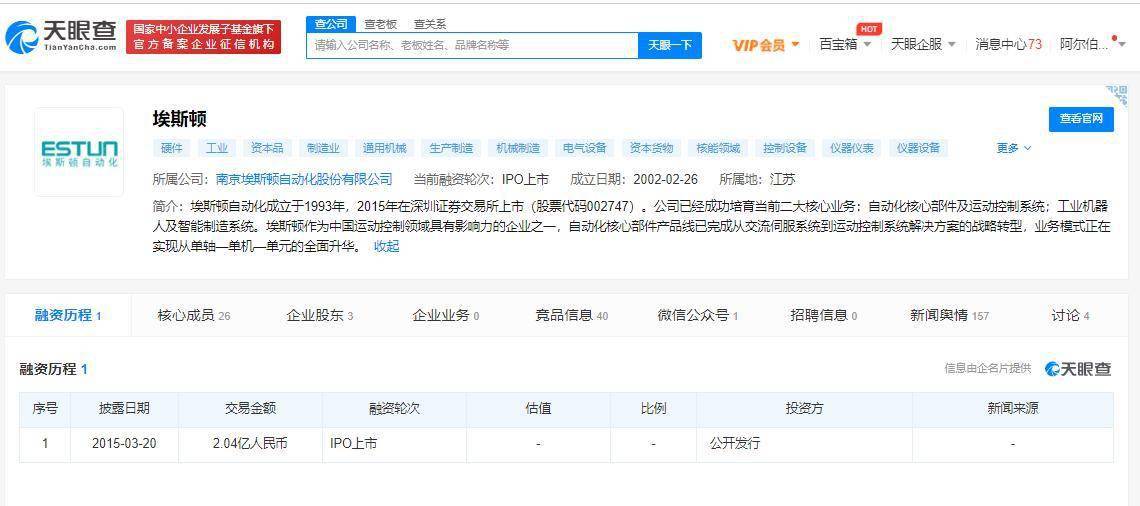Click the 资本货物 tag
The width and height of the screenshot is (1140, 506).
tap(651, 148)
